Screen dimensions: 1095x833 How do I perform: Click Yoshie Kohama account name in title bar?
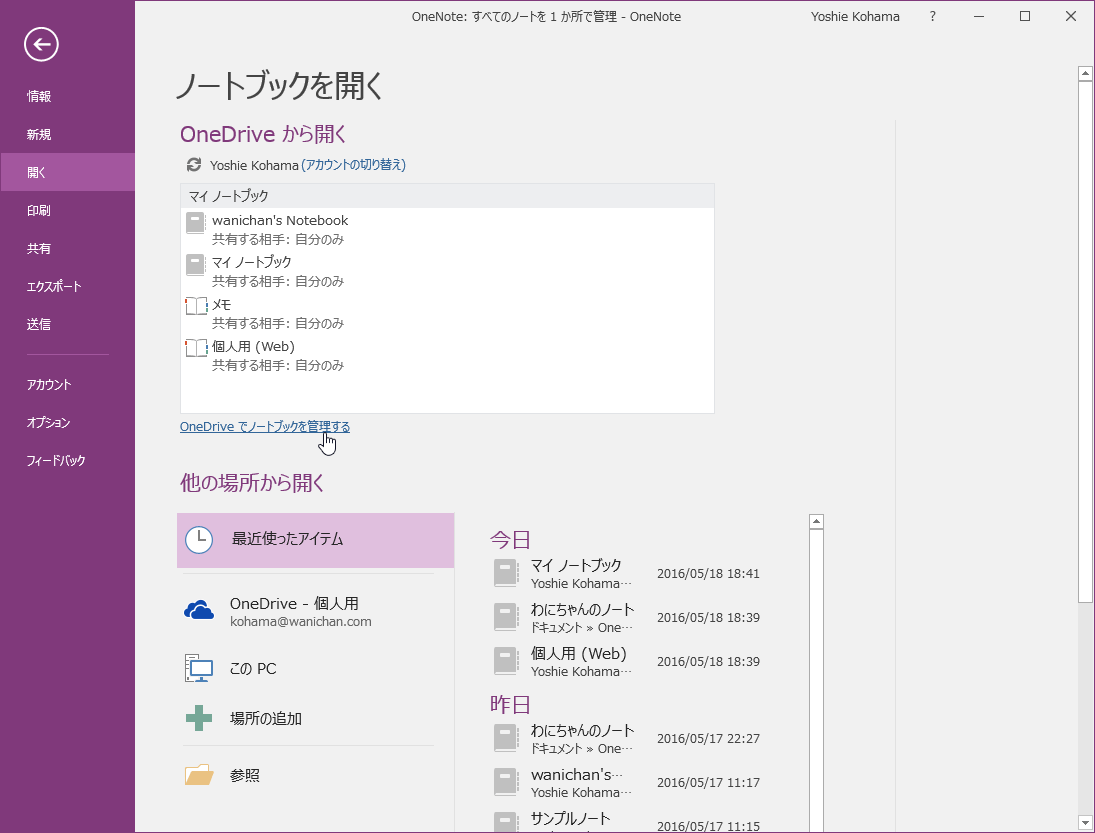855,17
